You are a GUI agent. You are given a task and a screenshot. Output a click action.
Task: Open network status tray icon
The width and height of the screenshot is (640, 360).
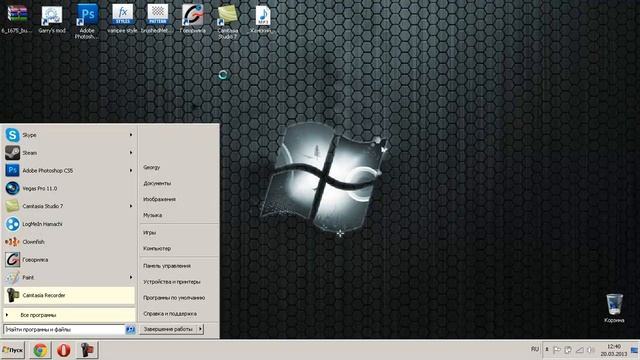click(x=580, y=350)
